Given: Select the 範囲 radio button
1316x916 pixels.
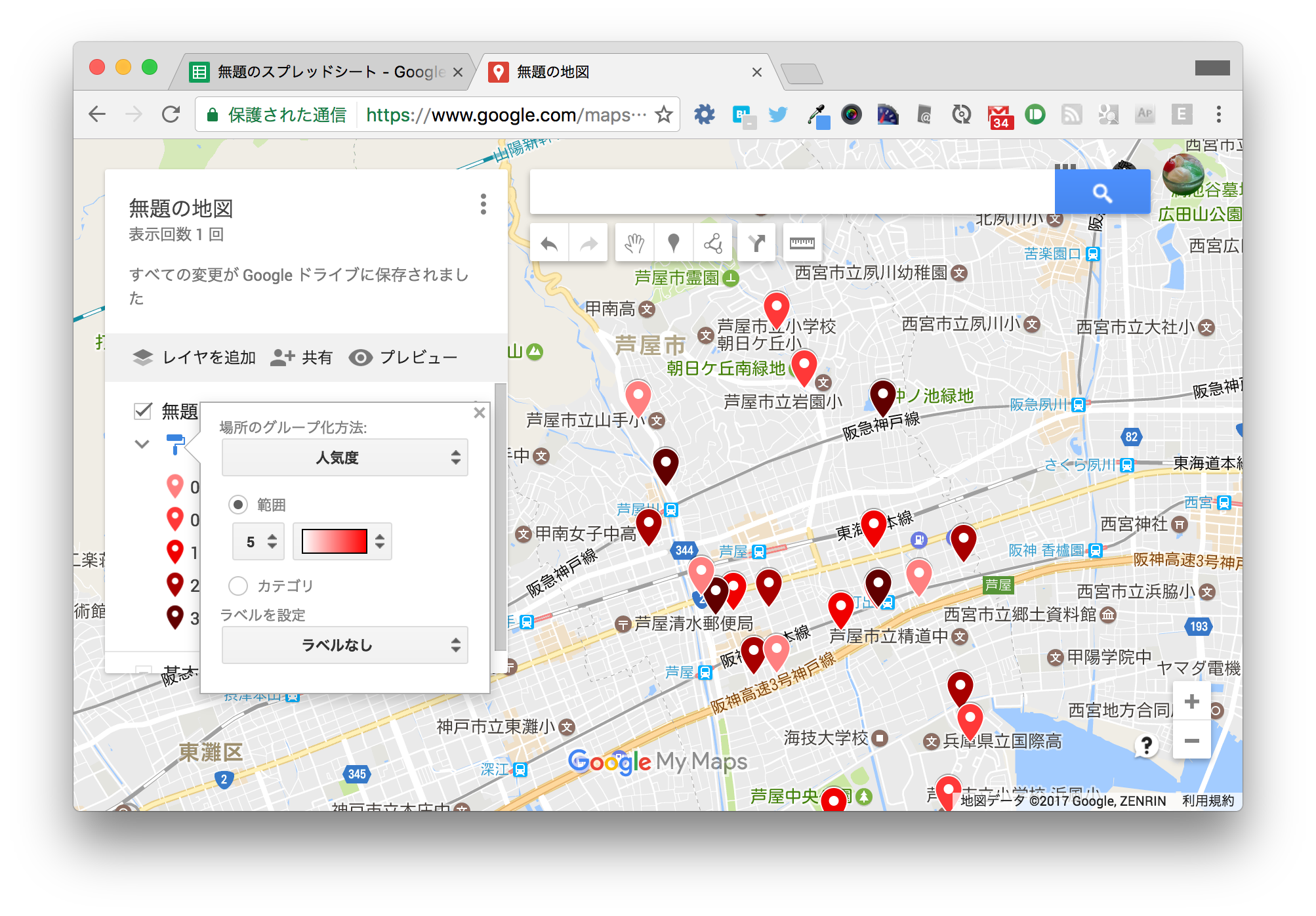Looking at the screenshot, I should coord(237,505).
